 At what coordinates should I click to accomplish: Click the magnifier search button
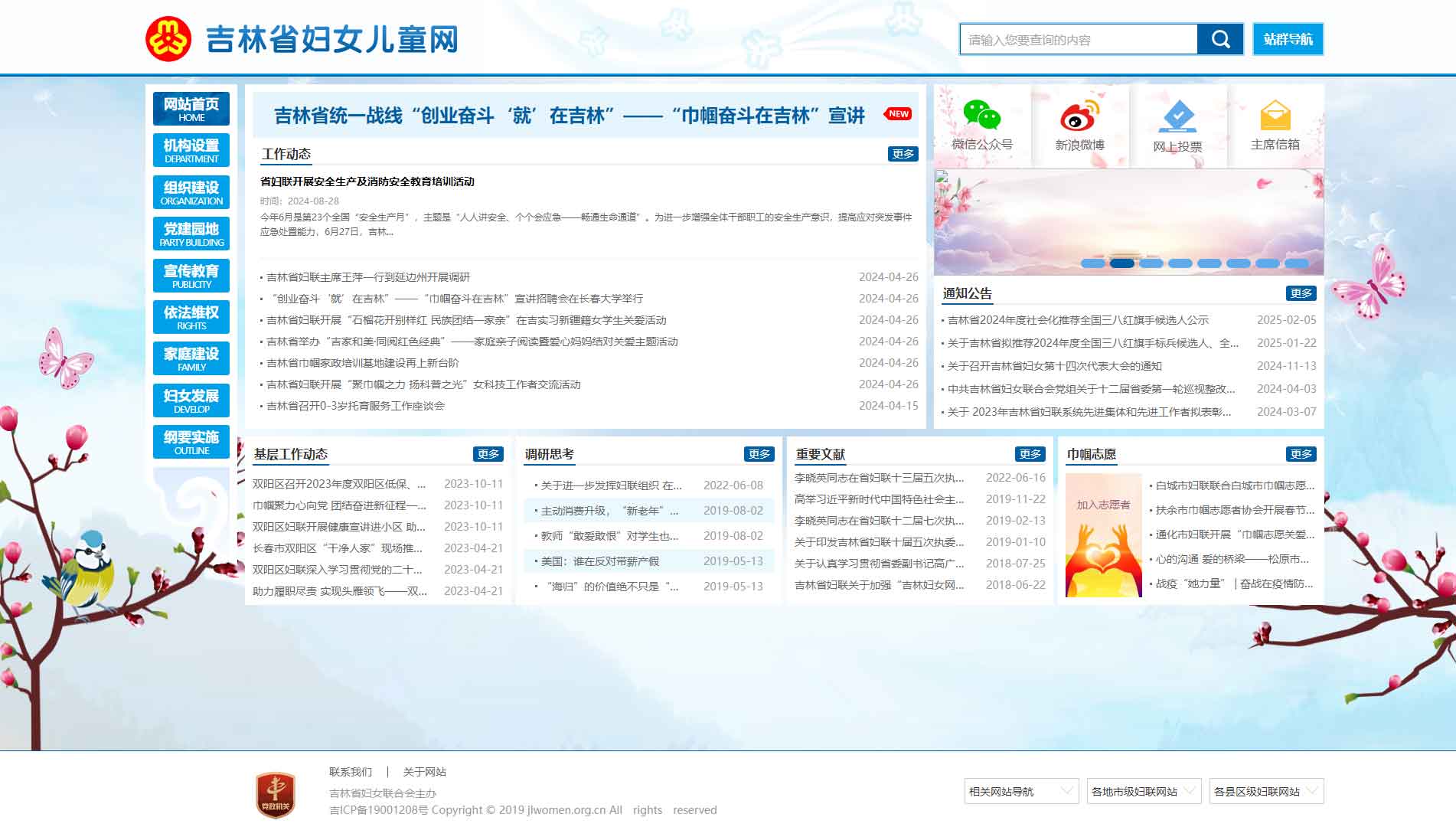1220,39
